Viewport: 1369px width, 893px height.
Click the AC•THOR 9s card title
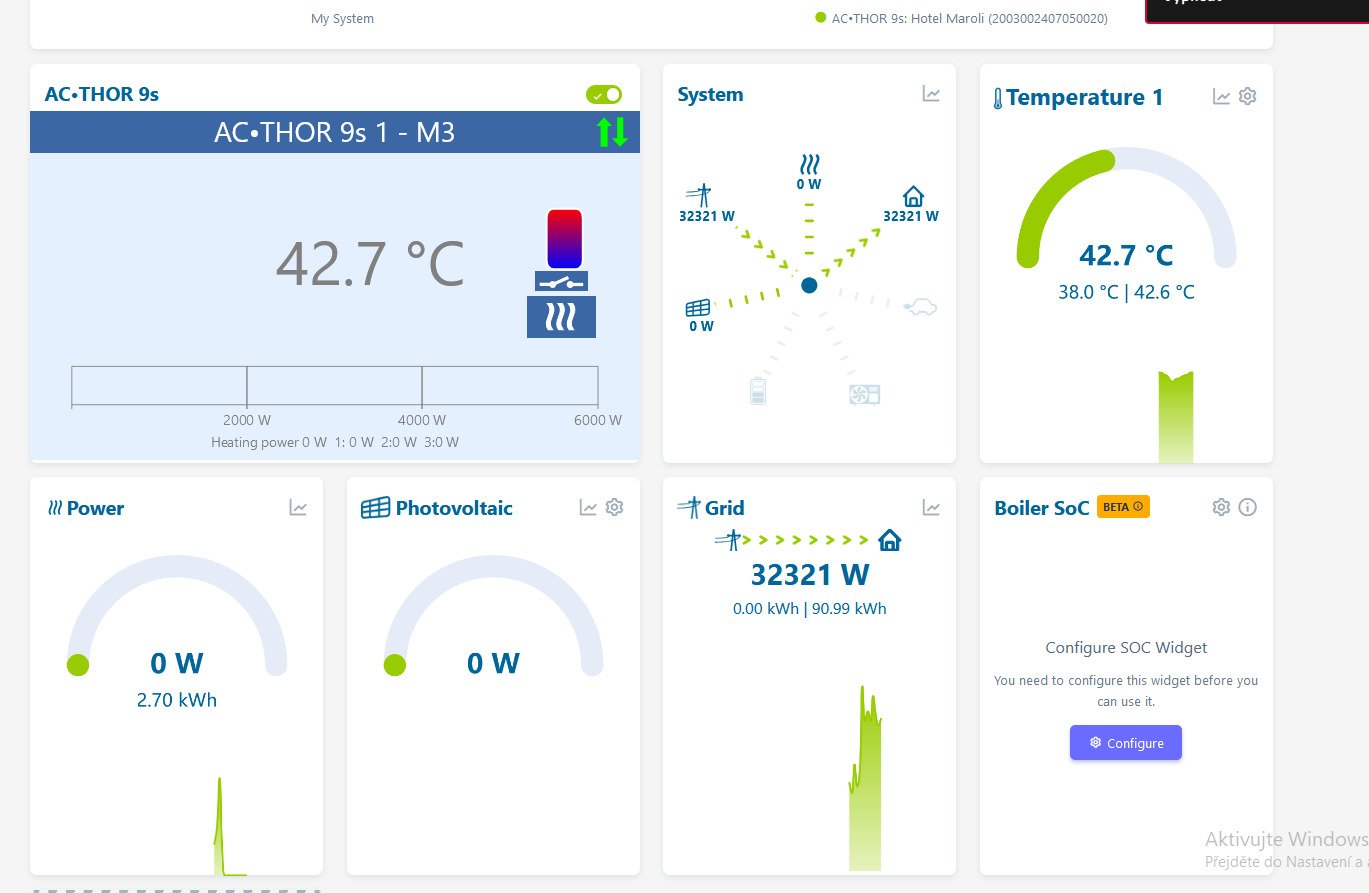tap(102, 95)
